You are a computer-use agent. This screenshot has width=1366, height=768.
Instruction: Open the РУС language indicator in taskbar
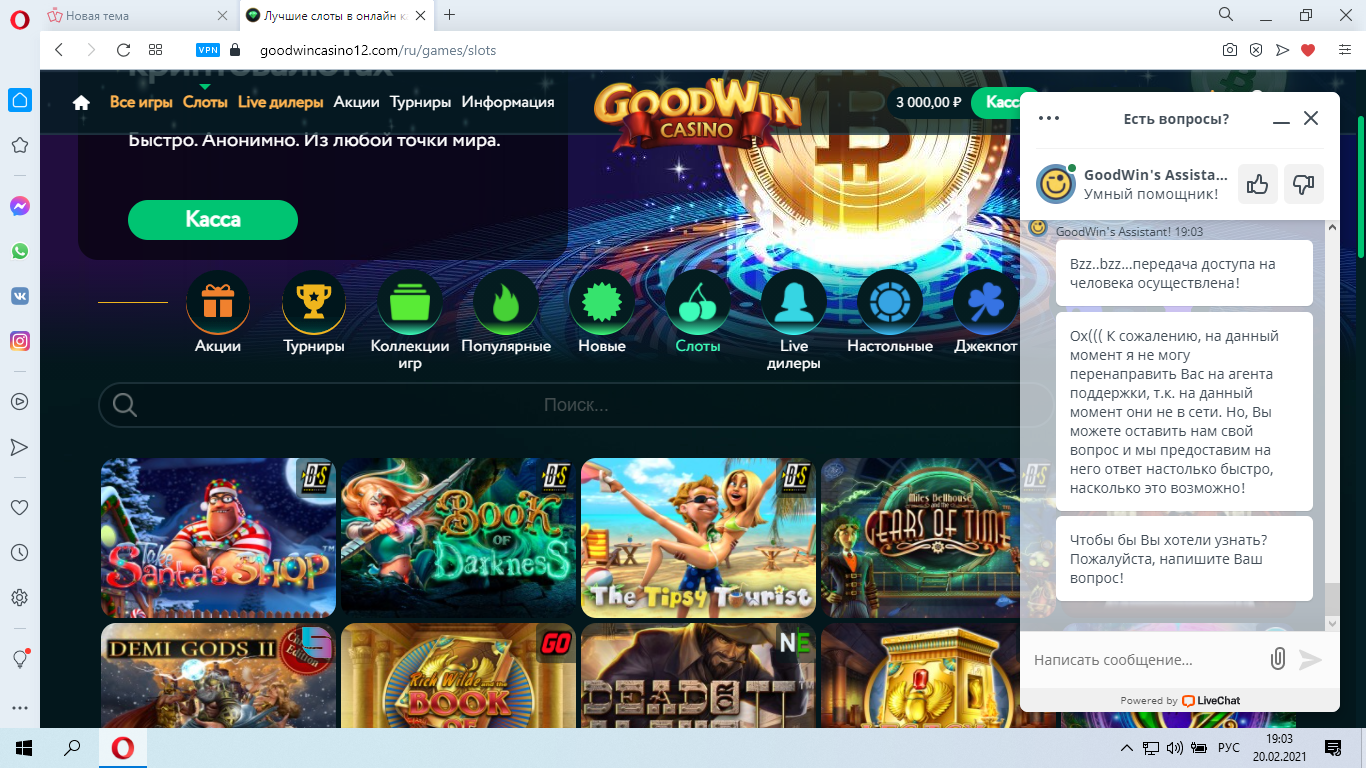coord(1228,747)
